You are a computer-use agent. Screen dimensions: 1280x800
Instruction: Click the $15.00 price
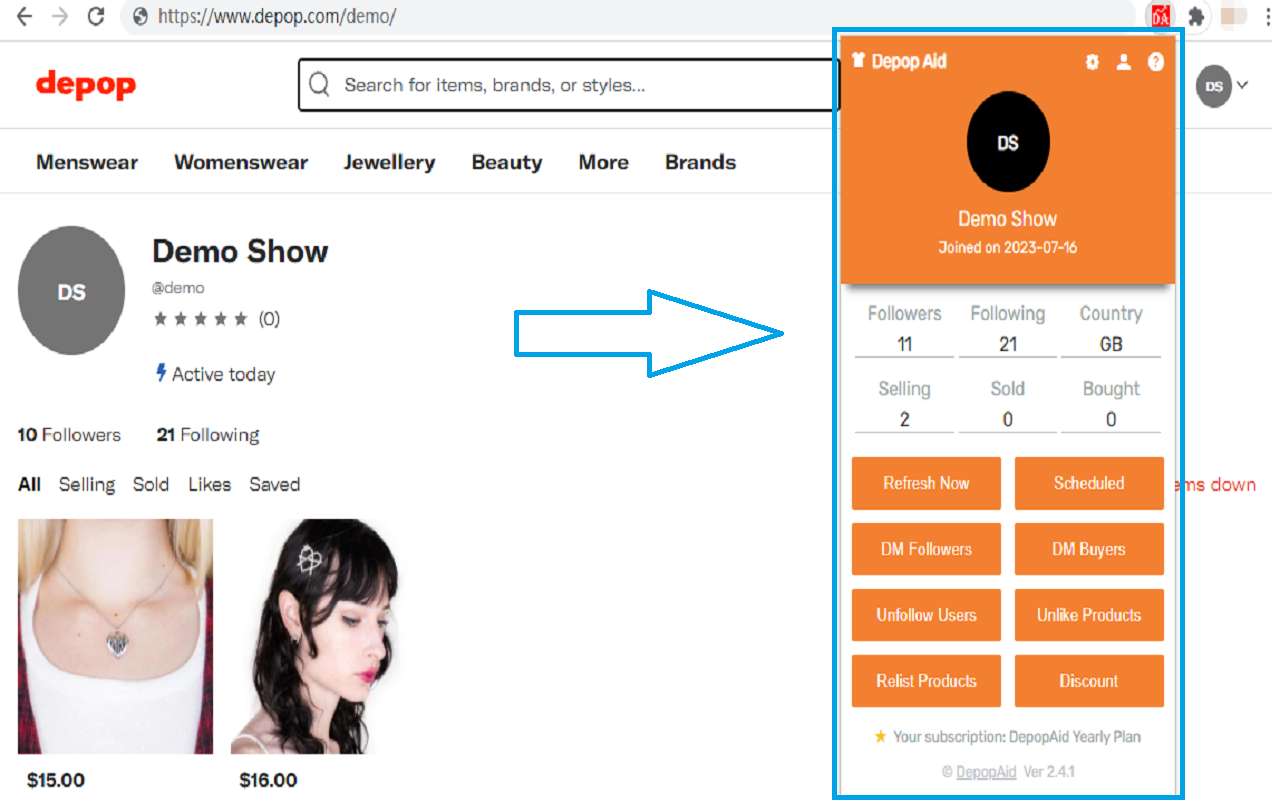coord(56,780)
